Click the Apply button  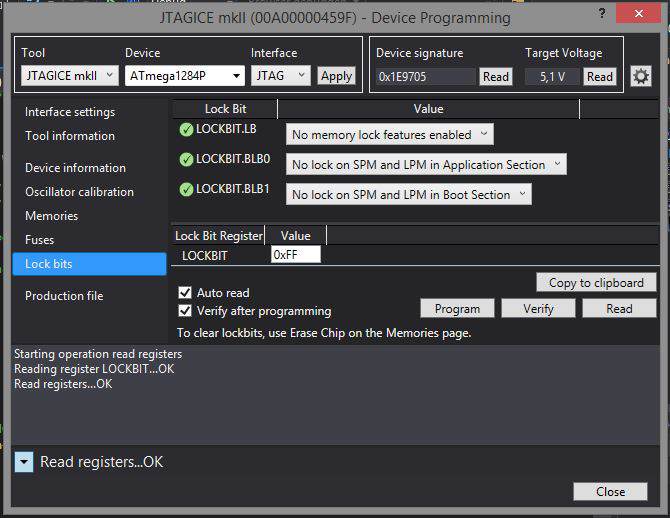(x=336, y=76)
